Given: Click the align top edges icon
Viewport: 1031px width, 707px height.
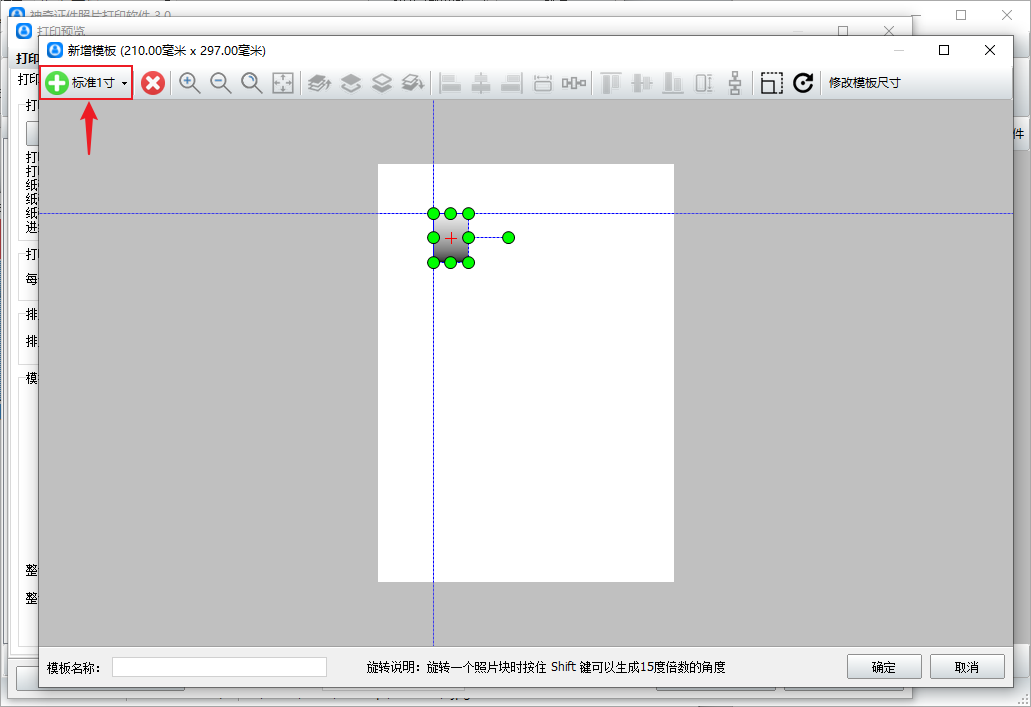Looking at the screenshot, I should (610, 83).
